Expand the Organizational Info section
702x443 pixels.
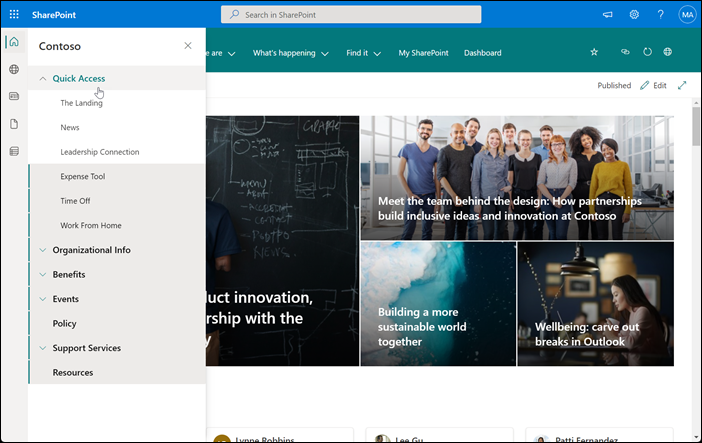(43, 250)
